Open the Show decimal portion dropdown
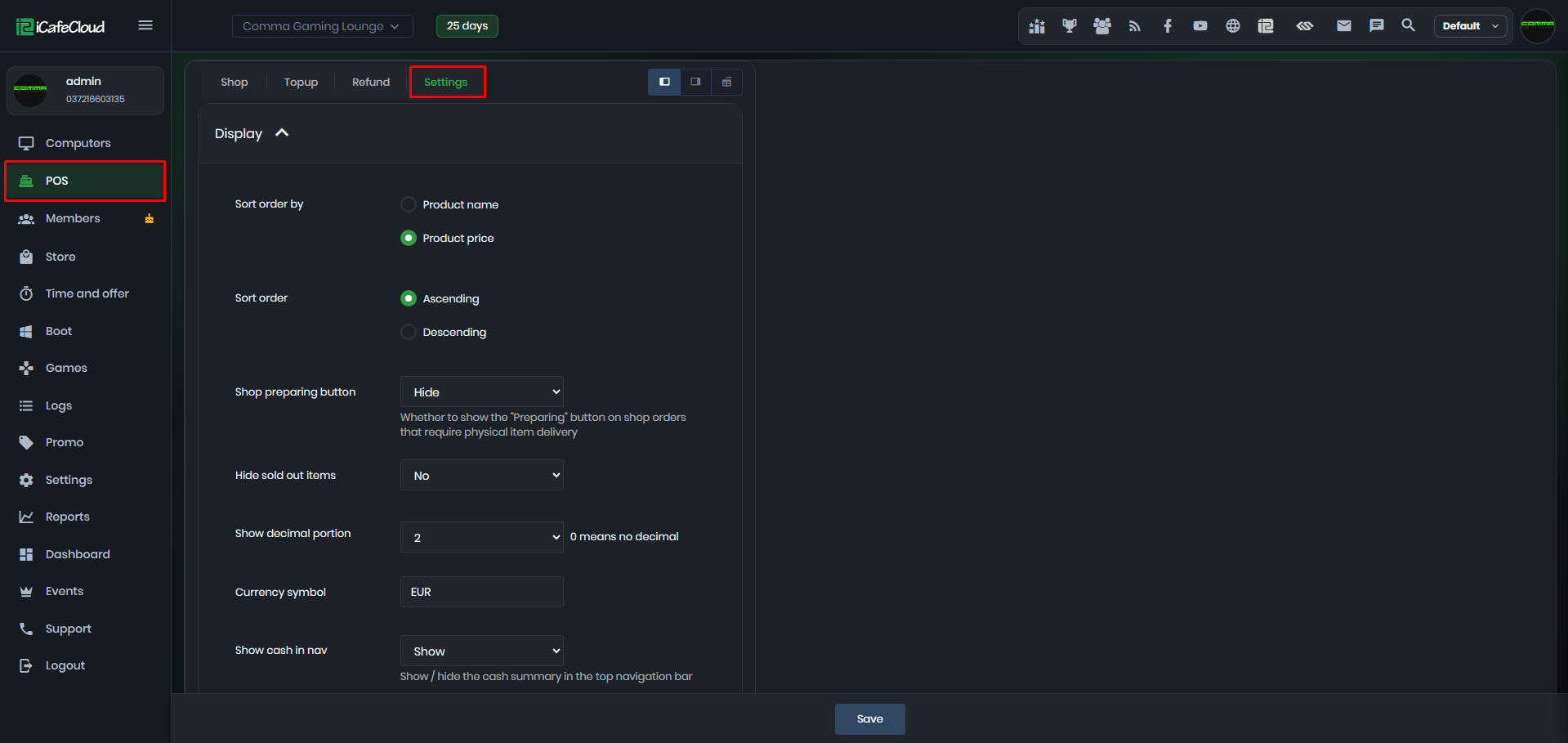Viewport: 1568px width, 743px height. (x=482, y=537)
